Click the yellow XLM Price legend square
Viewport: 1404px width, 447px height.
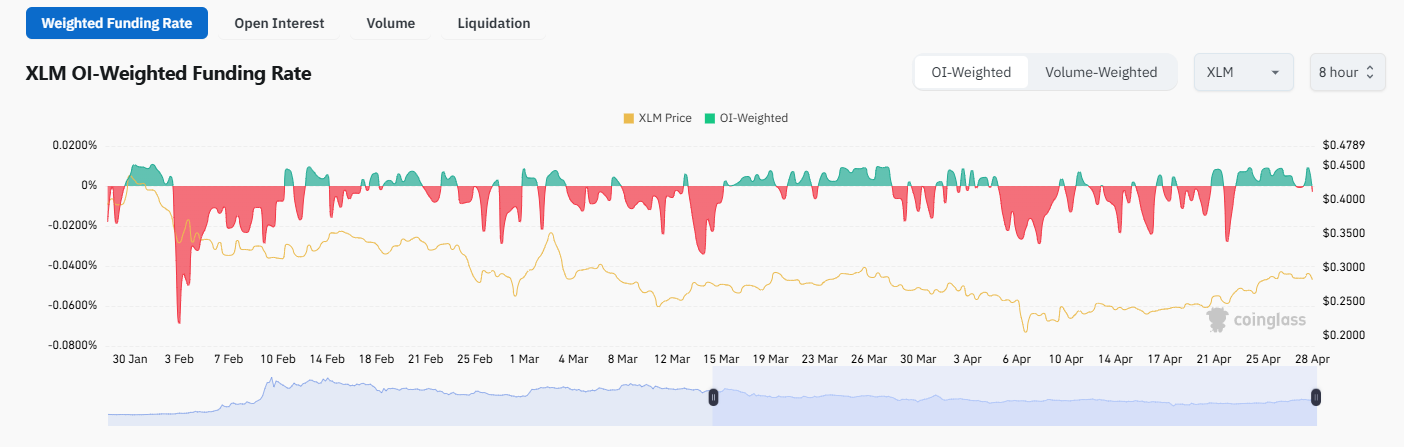coord(628,118)
